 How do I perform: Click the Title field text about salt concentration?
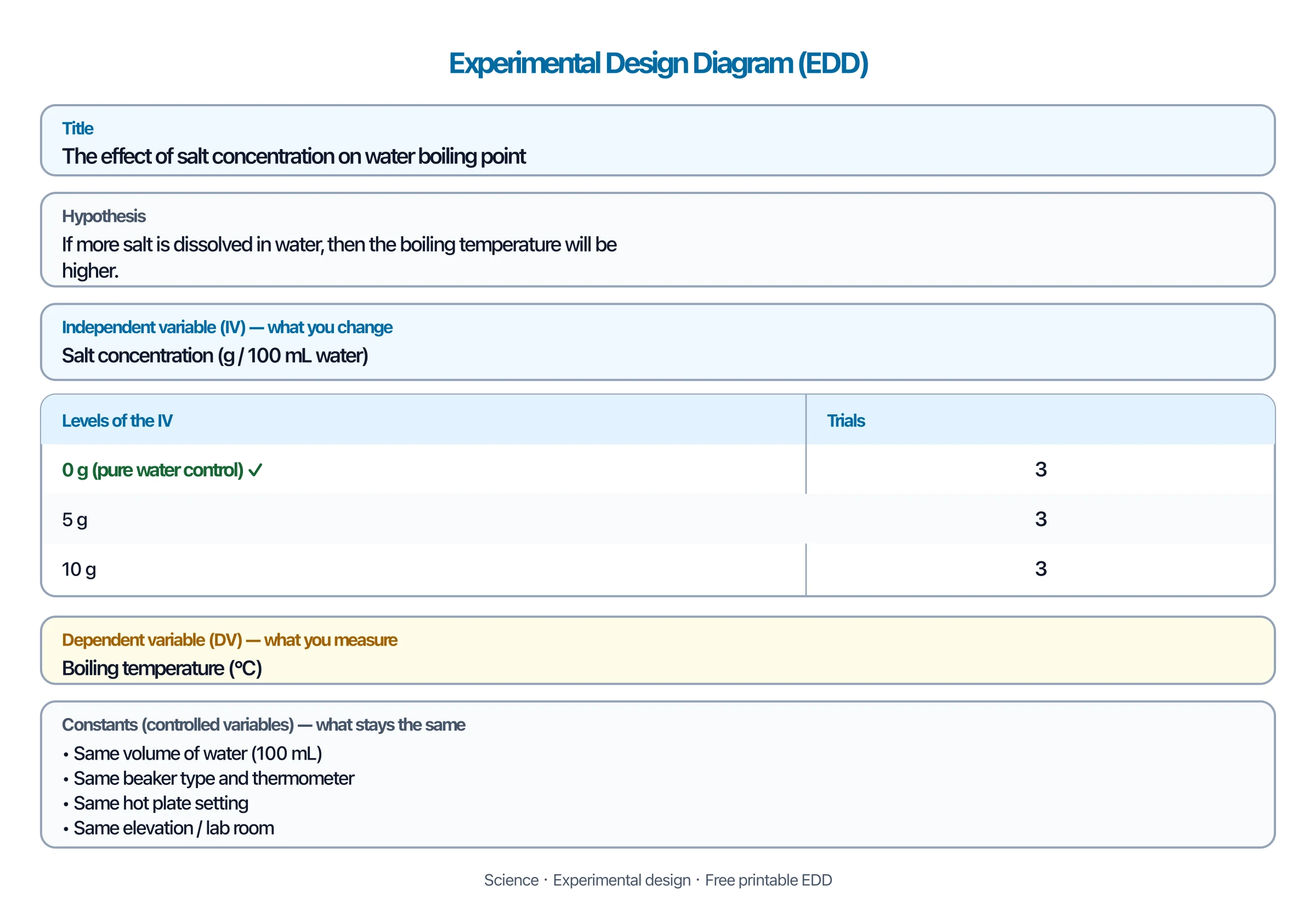pos(294,156)
